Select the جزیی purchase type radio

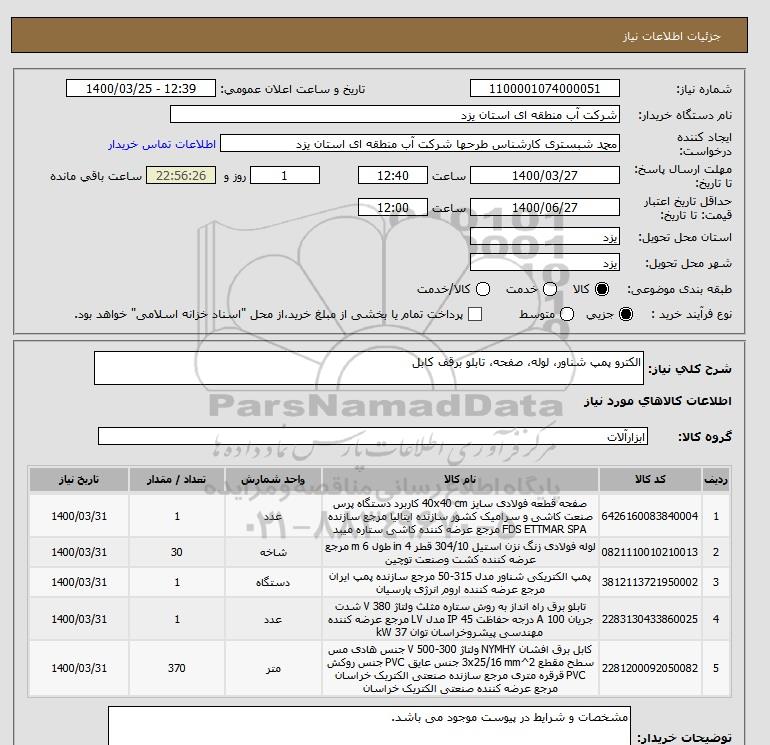626,314
